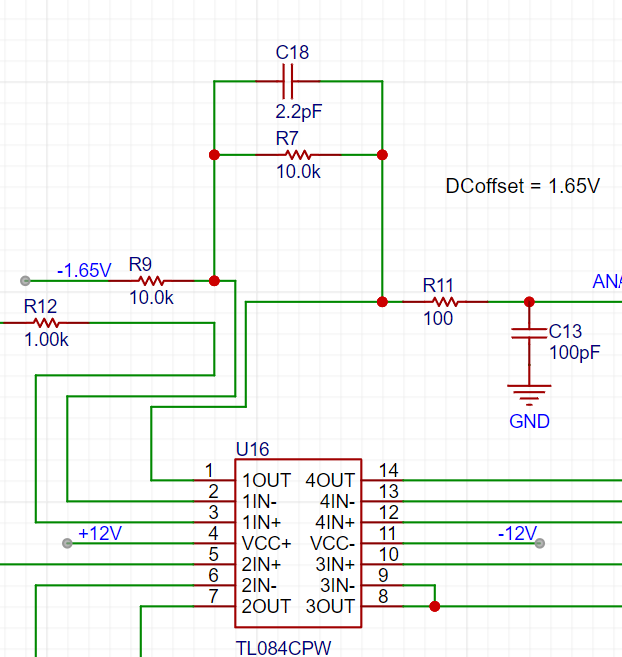Select the -1.65V net label
622x657 pixels.
[84, 271]
